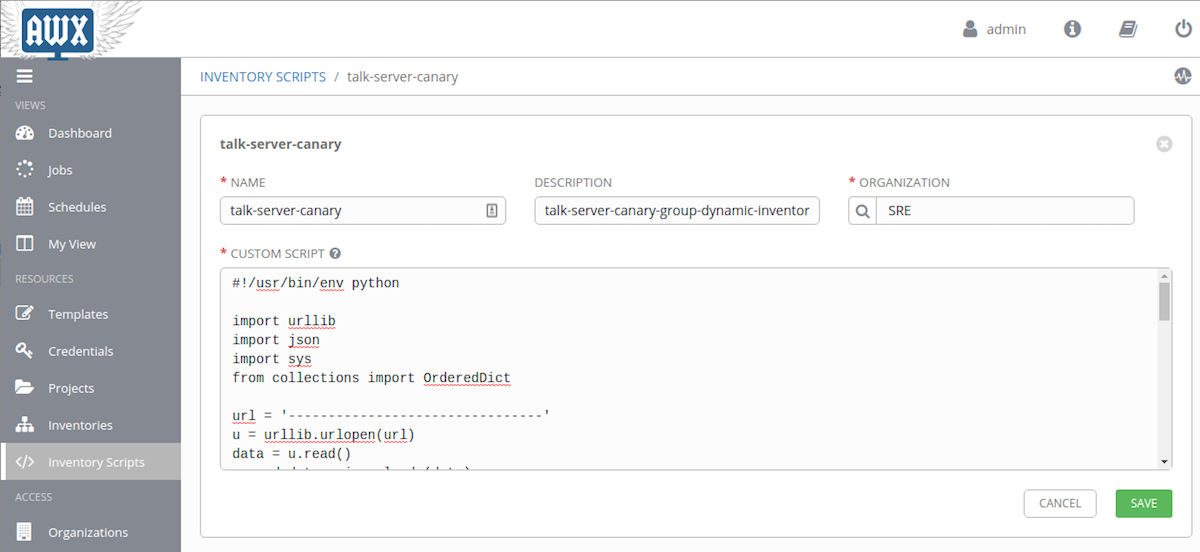1200x552 pixels.
Task: Open the activity stream icon
Action: (1183, 76)
